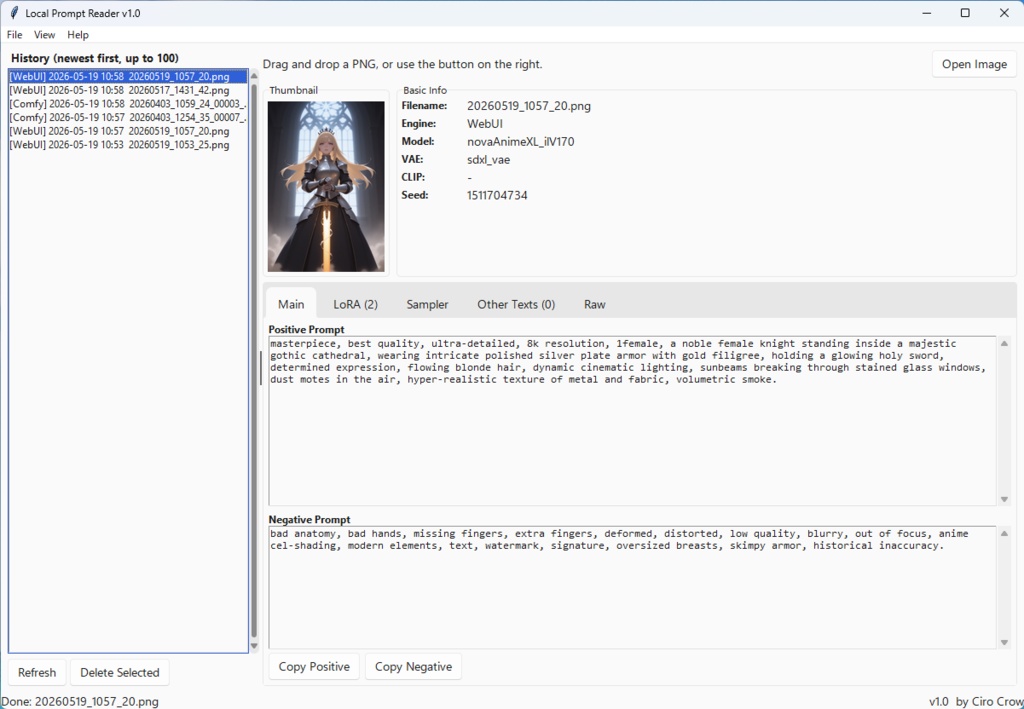Click Negative Prompt scrollbar down arrow
Image resolution: width=1024 pixels, height=709 pixels.
[x=1004, y=642]
